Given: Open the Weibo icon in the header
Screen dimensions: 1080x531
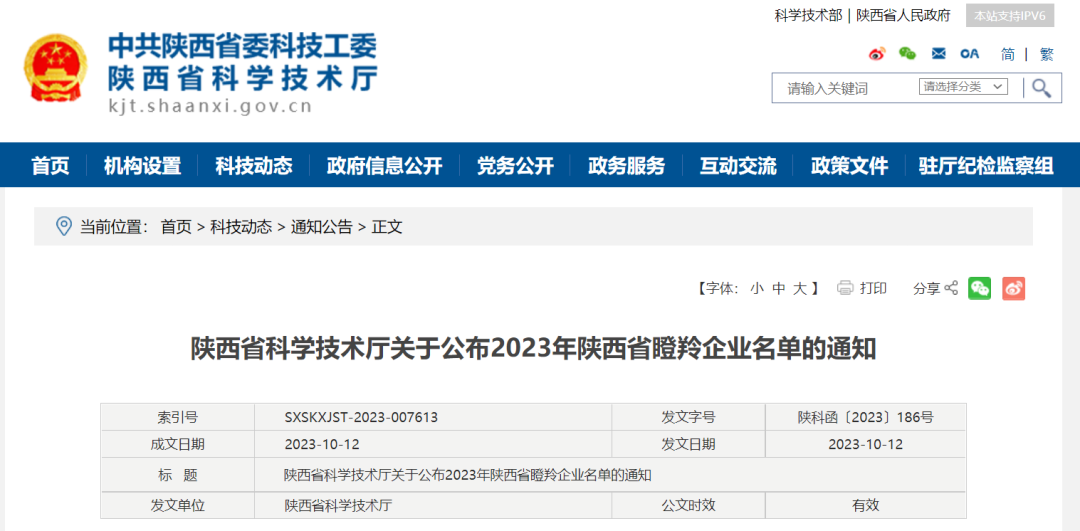Looking at the screenshot, I should tap(877, 54).
